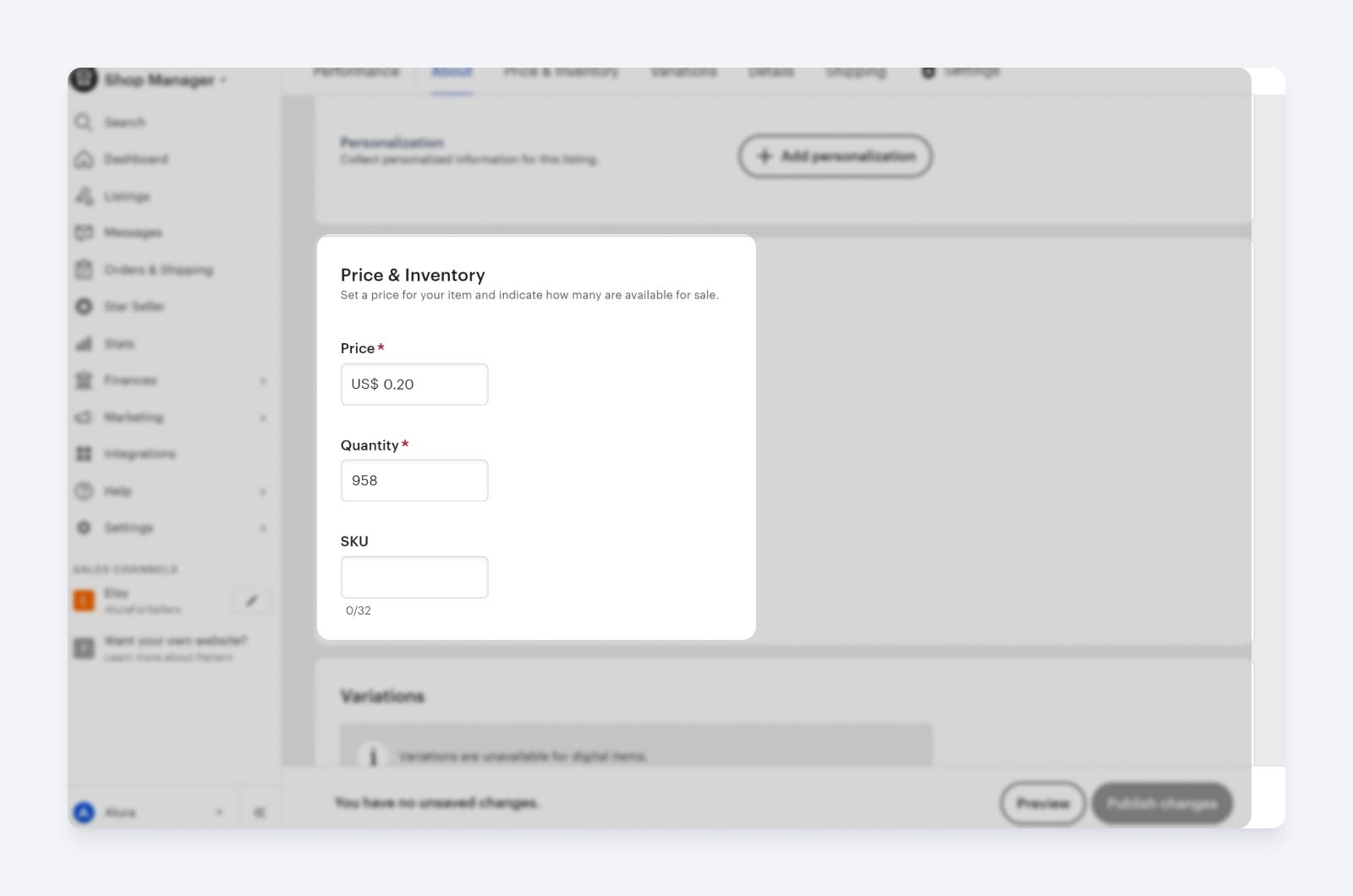Open the Shop Manager dropdown
Image resolution: width=1353 pixels, height=896 pixels.
click(167, 79)
